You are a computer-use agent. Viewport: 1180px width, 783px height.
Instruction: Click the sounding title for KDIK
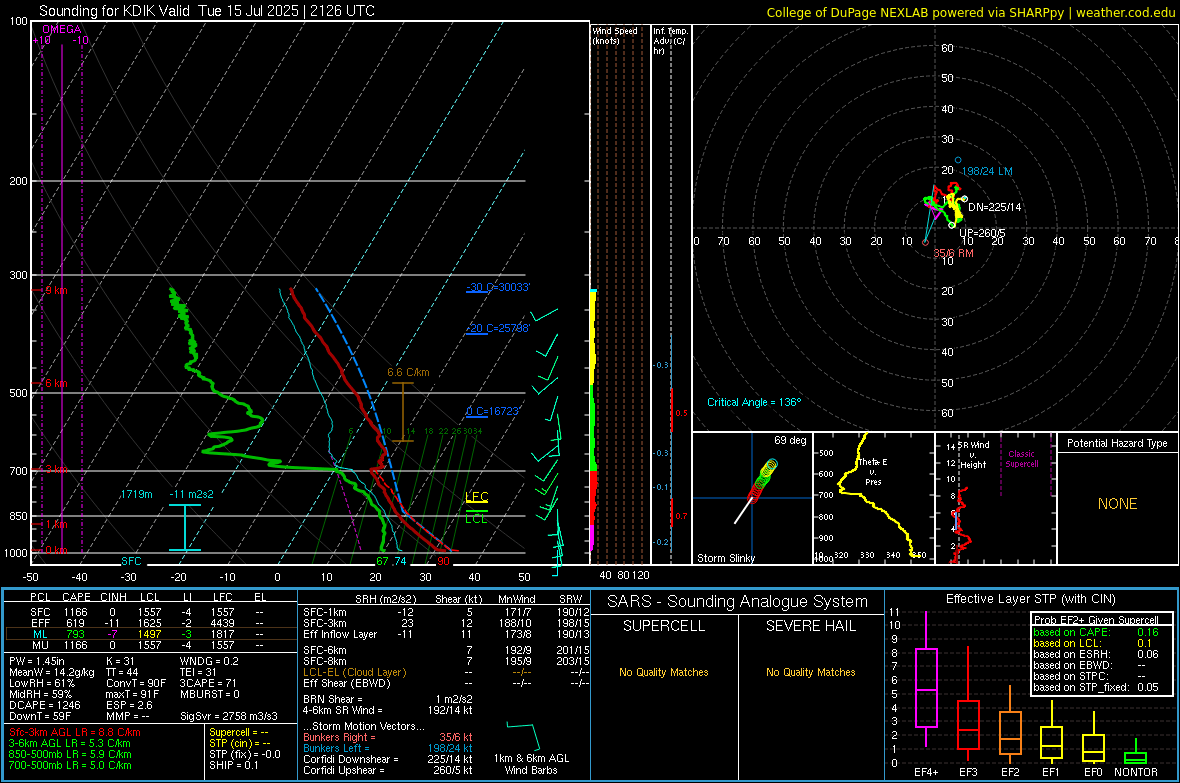pos(206,11)
